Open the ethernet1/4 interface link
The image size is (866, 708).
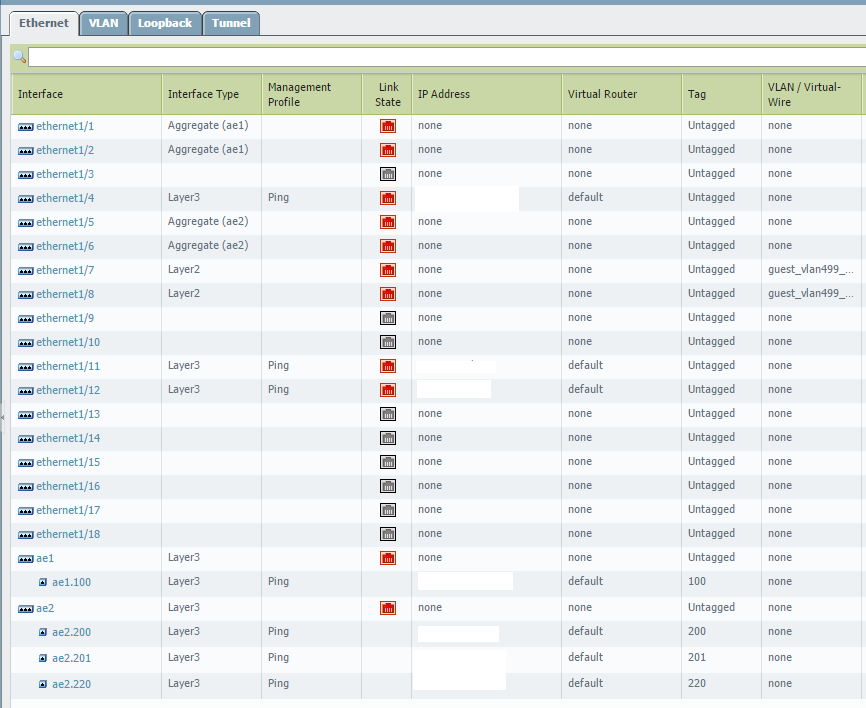[x=65, y=198]
